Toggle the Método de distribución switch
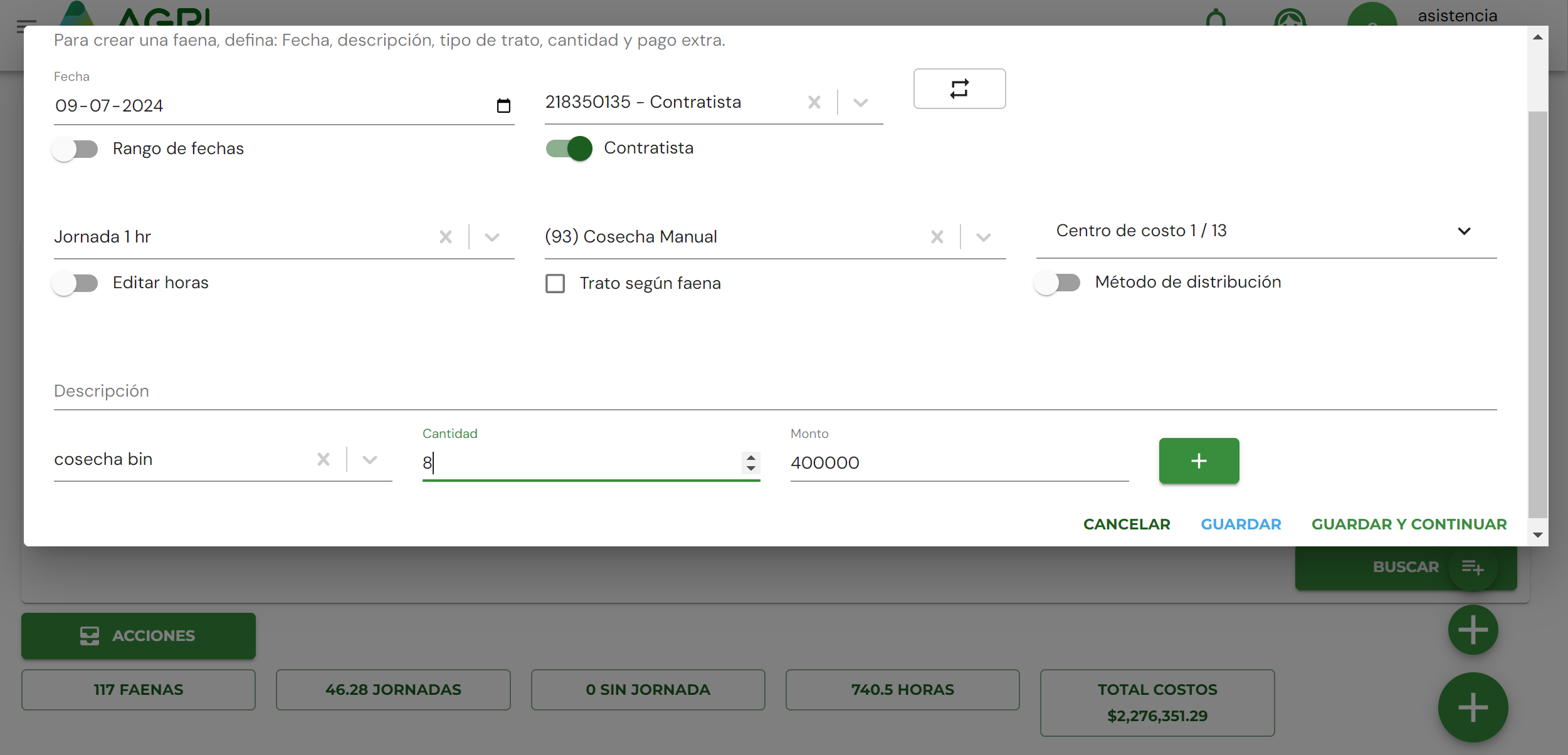Viewport: 1568px width, 755px height. click(1058, 283)
